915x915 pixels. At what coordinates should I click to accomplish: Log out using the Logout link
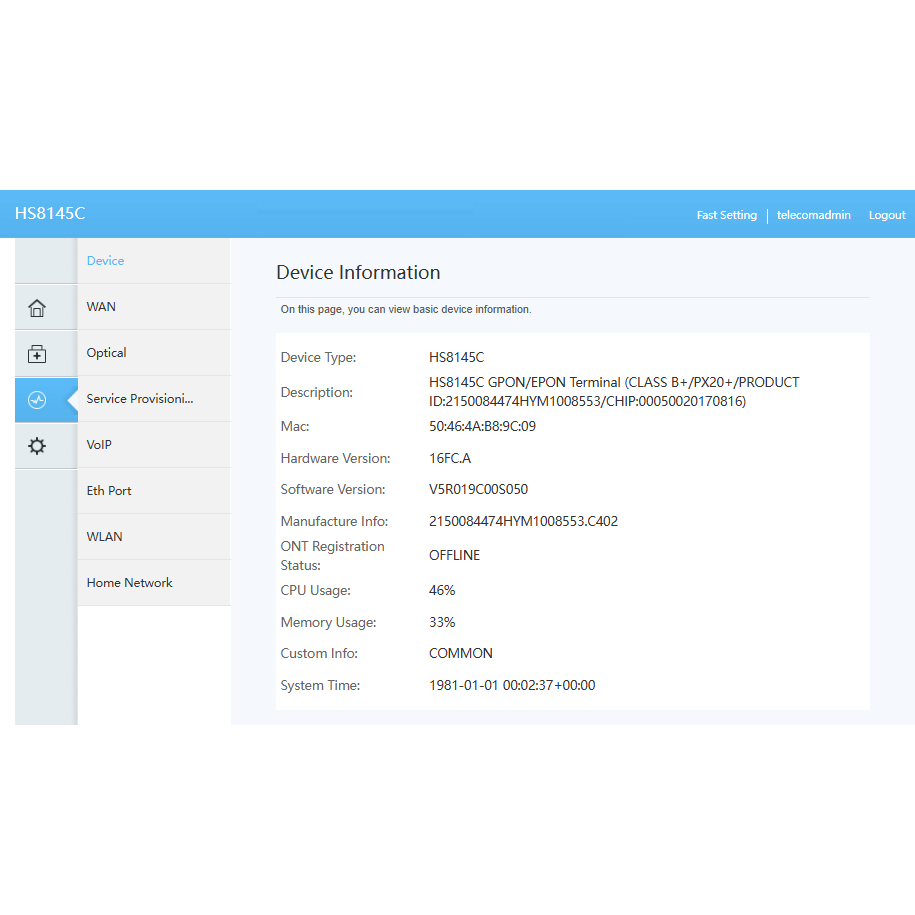886,215
